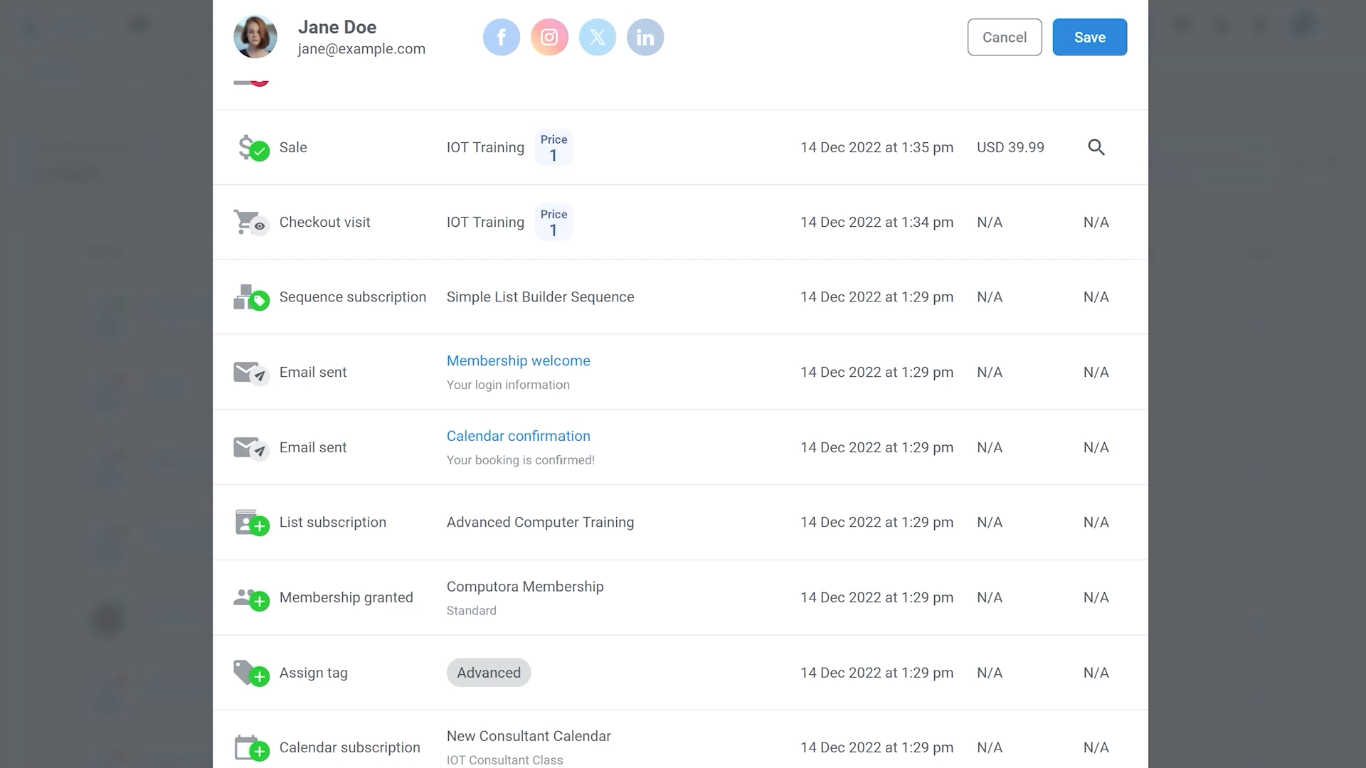Open the LinkedIn social icon
Screen dimensions: 1366x768
point(645,38)
